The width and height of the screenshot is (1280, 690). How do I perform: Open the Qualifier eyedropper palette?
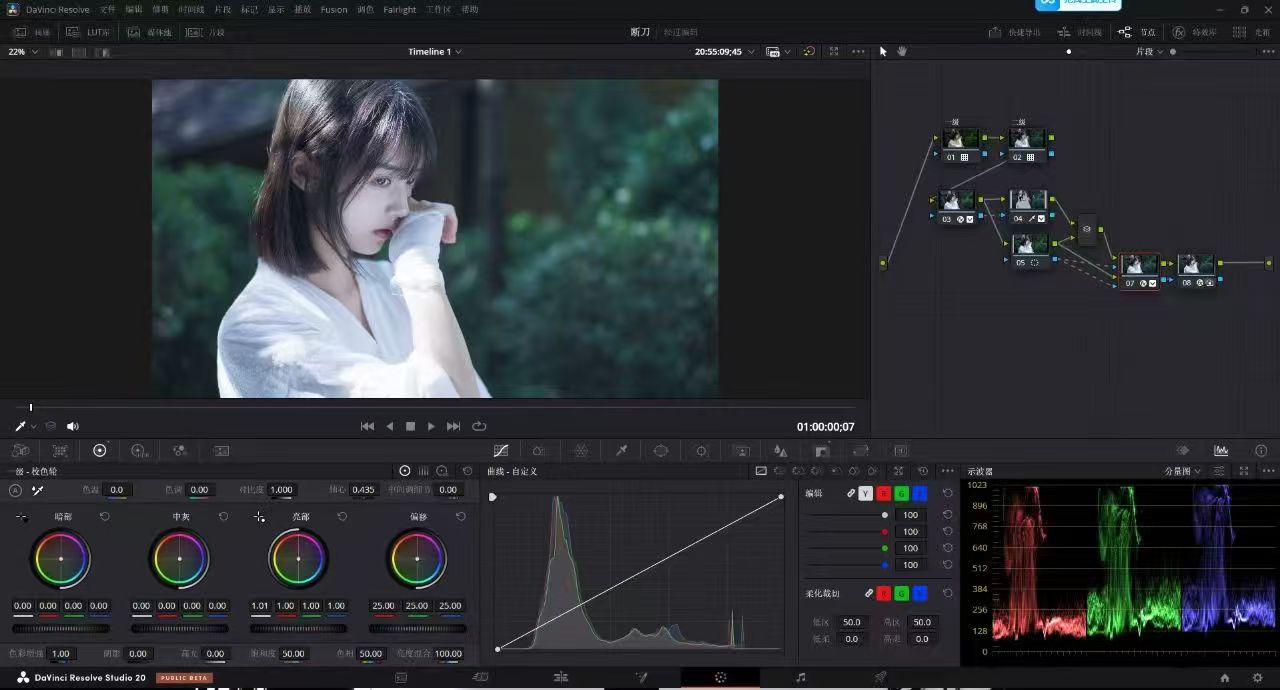621,451
